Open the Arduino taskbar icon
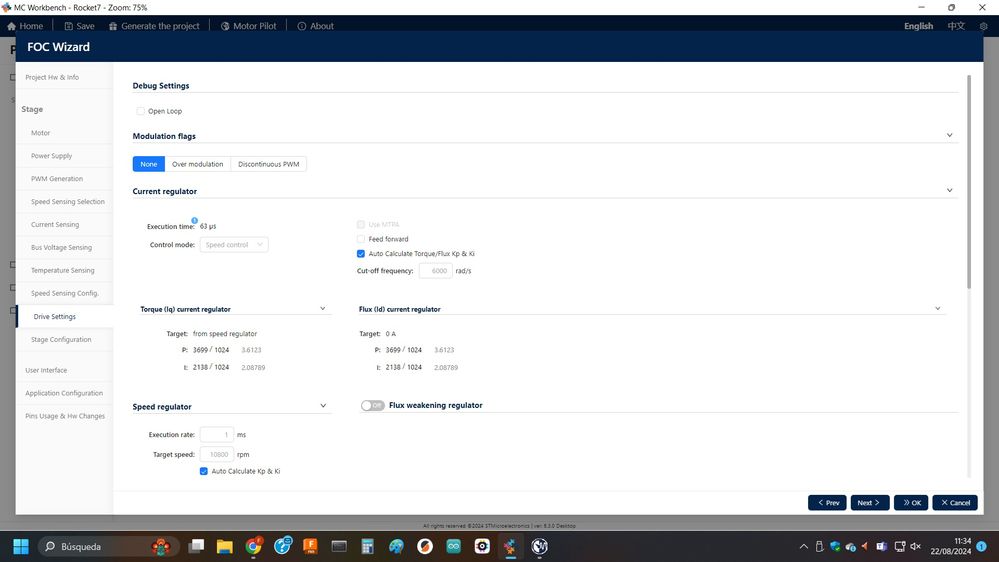The height and width of the screenshot is (562, 999). click(454, 547)
